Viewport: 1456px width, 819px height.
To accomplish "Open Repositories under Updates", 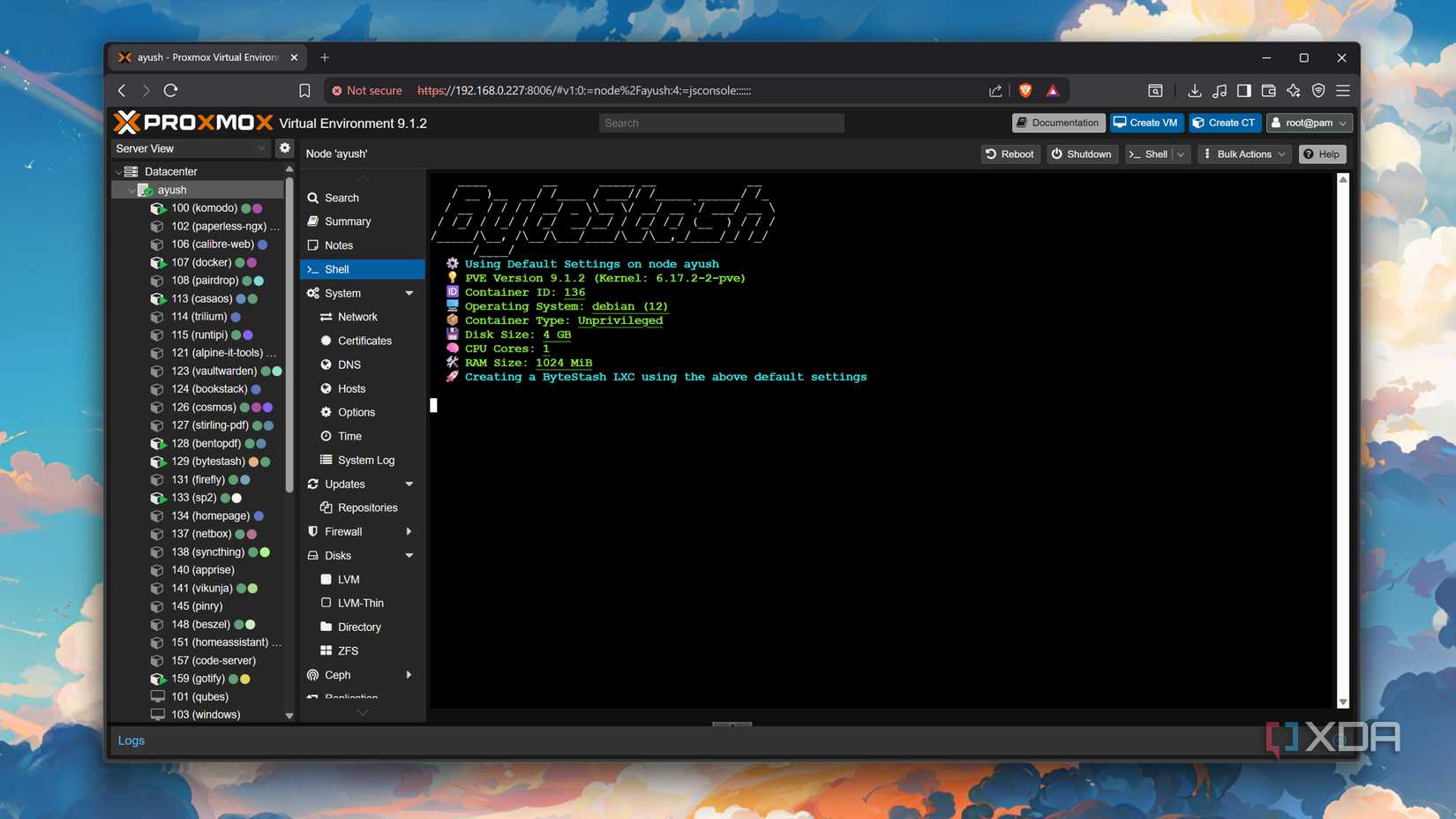I will [366, 507].
